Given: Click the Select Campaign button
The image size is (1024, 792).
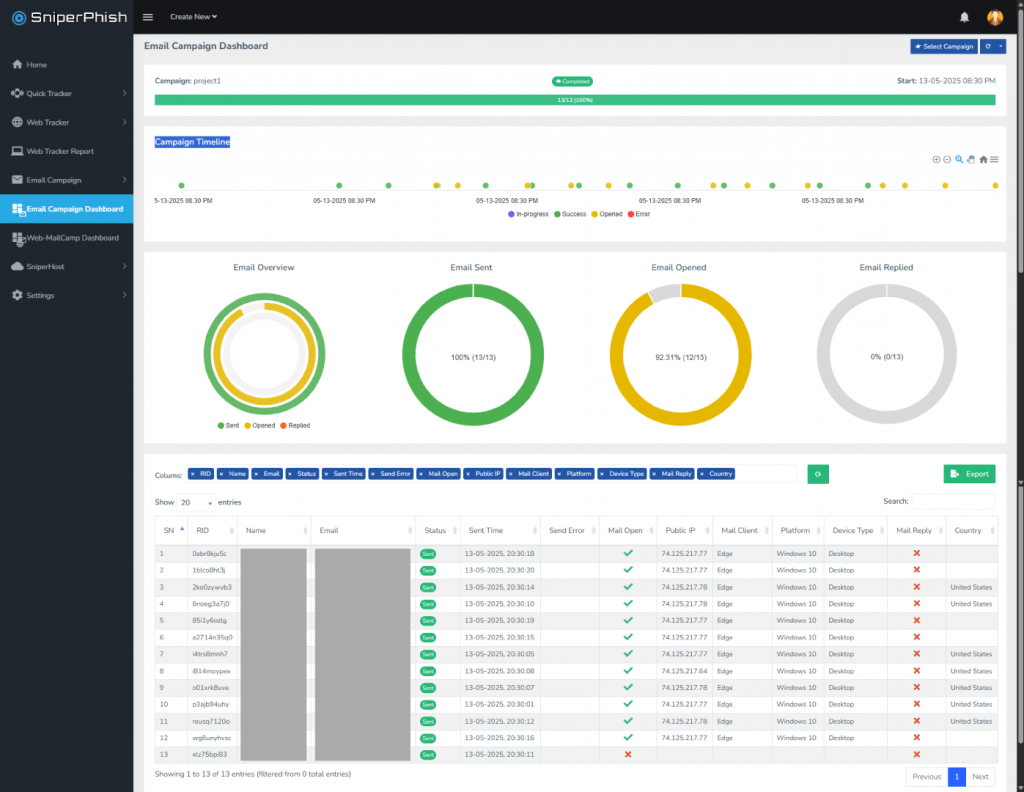Looking at the screenshot, I should [944, 46].
